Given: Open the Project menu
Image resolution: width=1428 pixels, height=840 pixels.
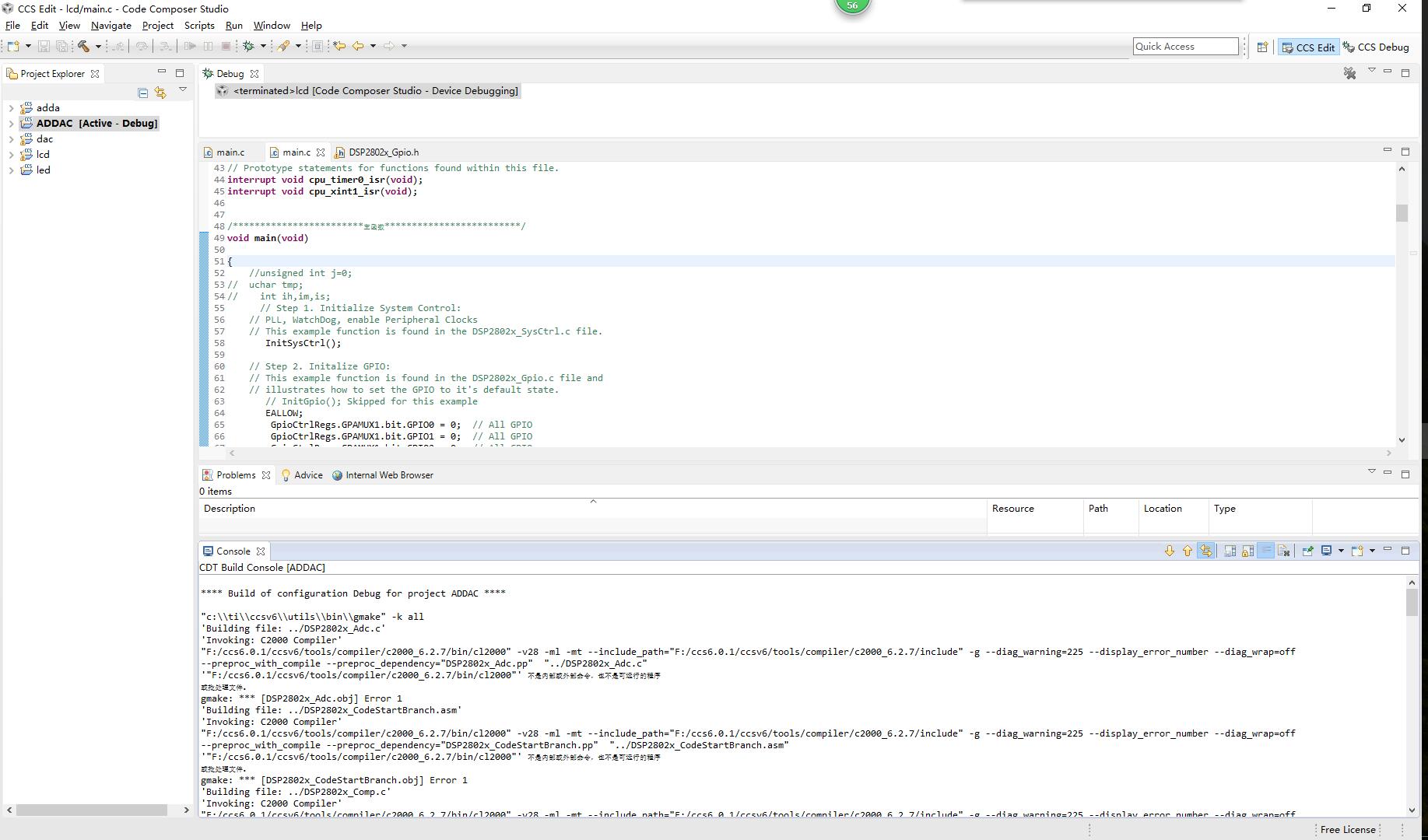Looking at the screenshot, I should (x=158, y=26).
